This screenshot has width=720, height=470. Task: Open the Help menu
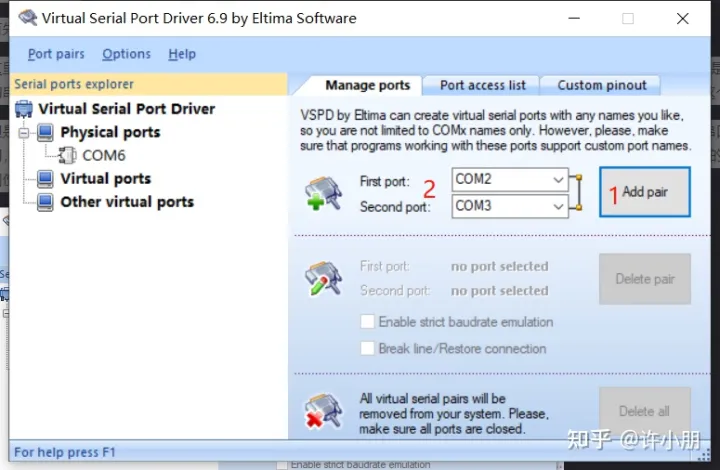point(182,54)
